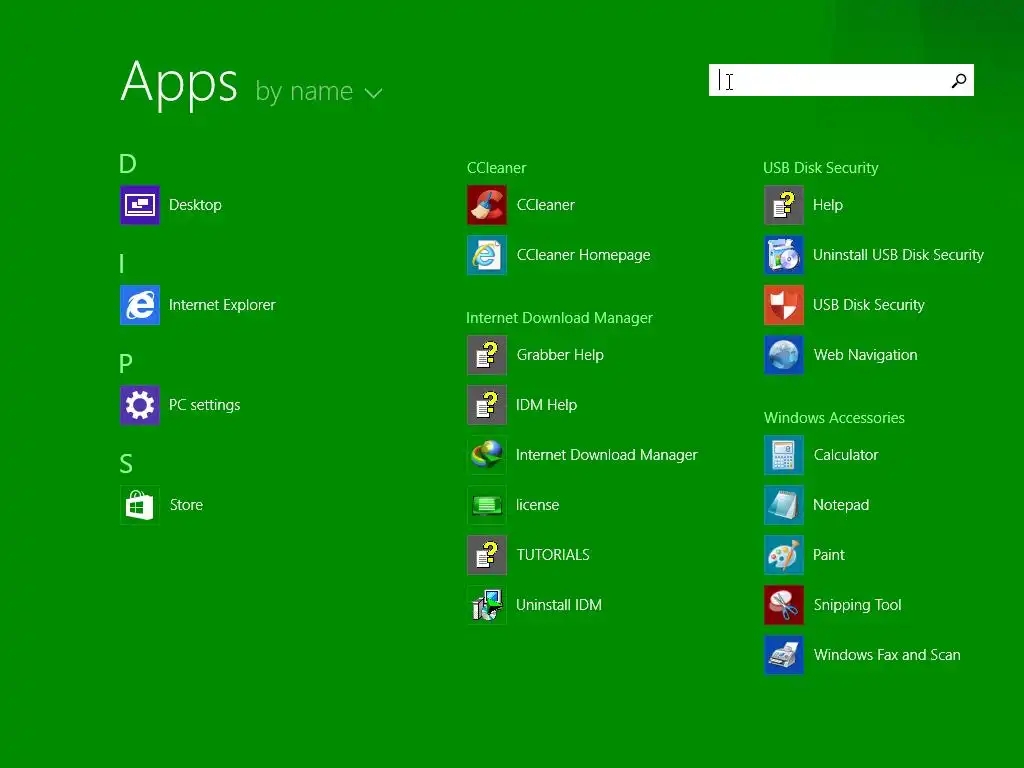Screen dimensions: 1024x768
Task: Open the PC settings gear icon
Action: click(140, 405)
